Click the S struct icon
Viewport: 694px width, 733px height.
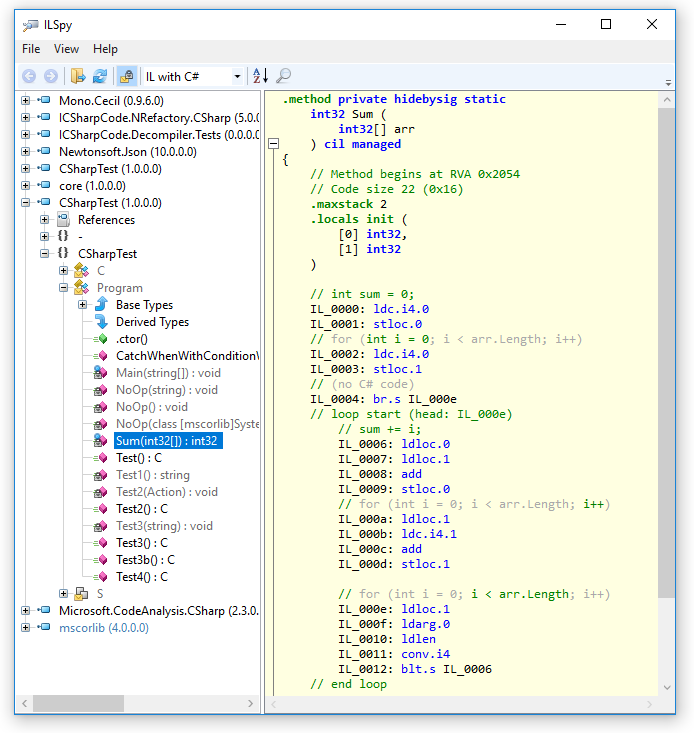(82, 593)
